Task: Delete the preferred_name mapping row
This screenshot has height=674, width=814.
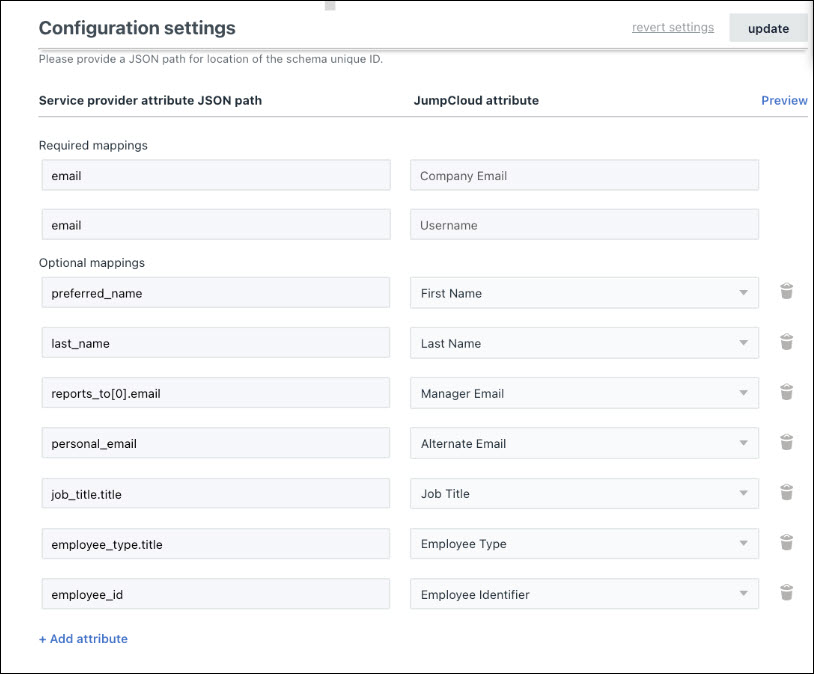Action: tap(786, 292)
